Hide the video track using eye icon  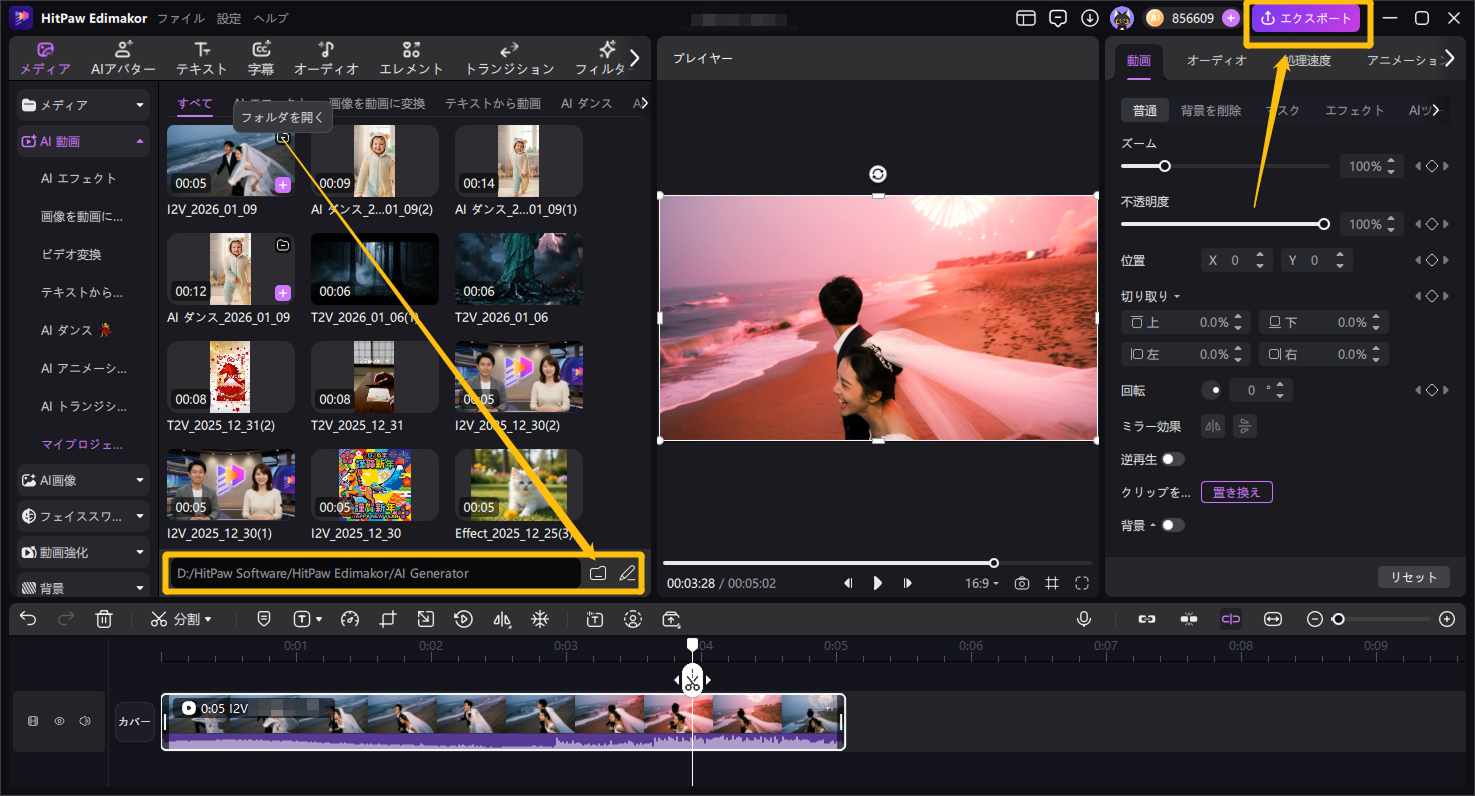point(59,721)
